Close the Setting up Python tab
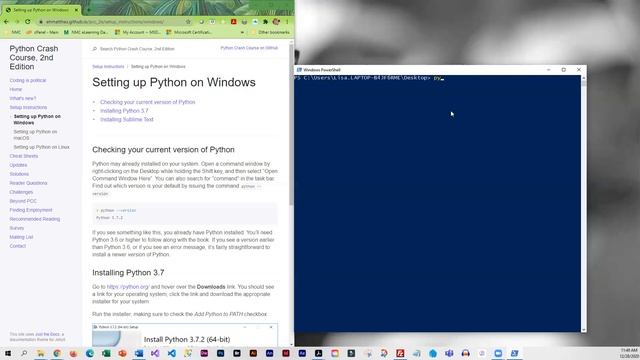The width and height of the screenshot is (640, 360). pos(76,10)
